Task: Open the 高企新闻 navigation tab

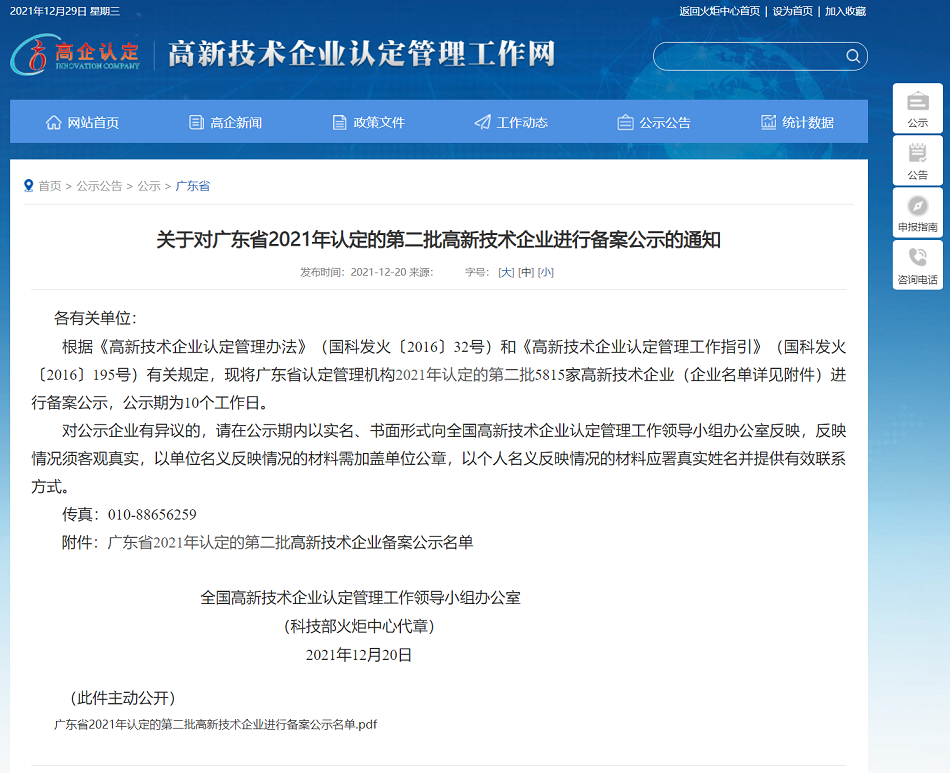Action: coord(225,122)
